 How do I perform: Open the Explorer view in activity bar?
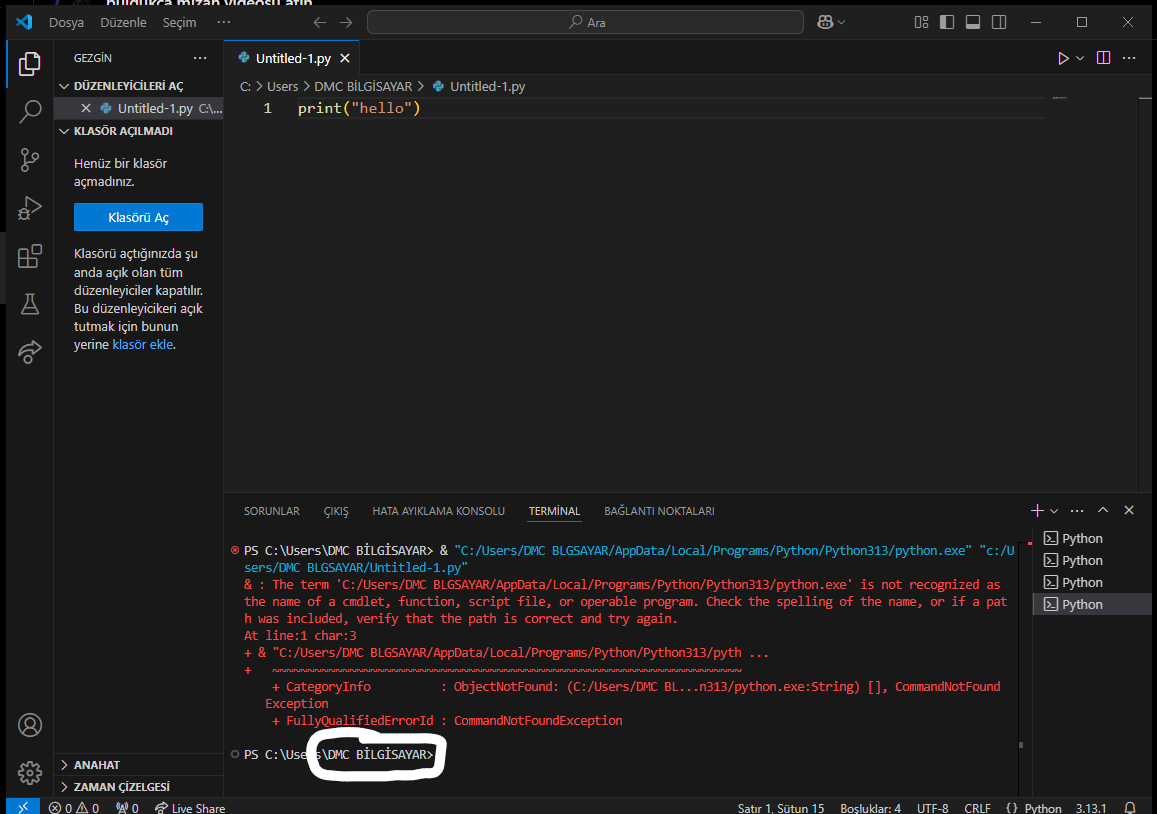tap(30, 63)
